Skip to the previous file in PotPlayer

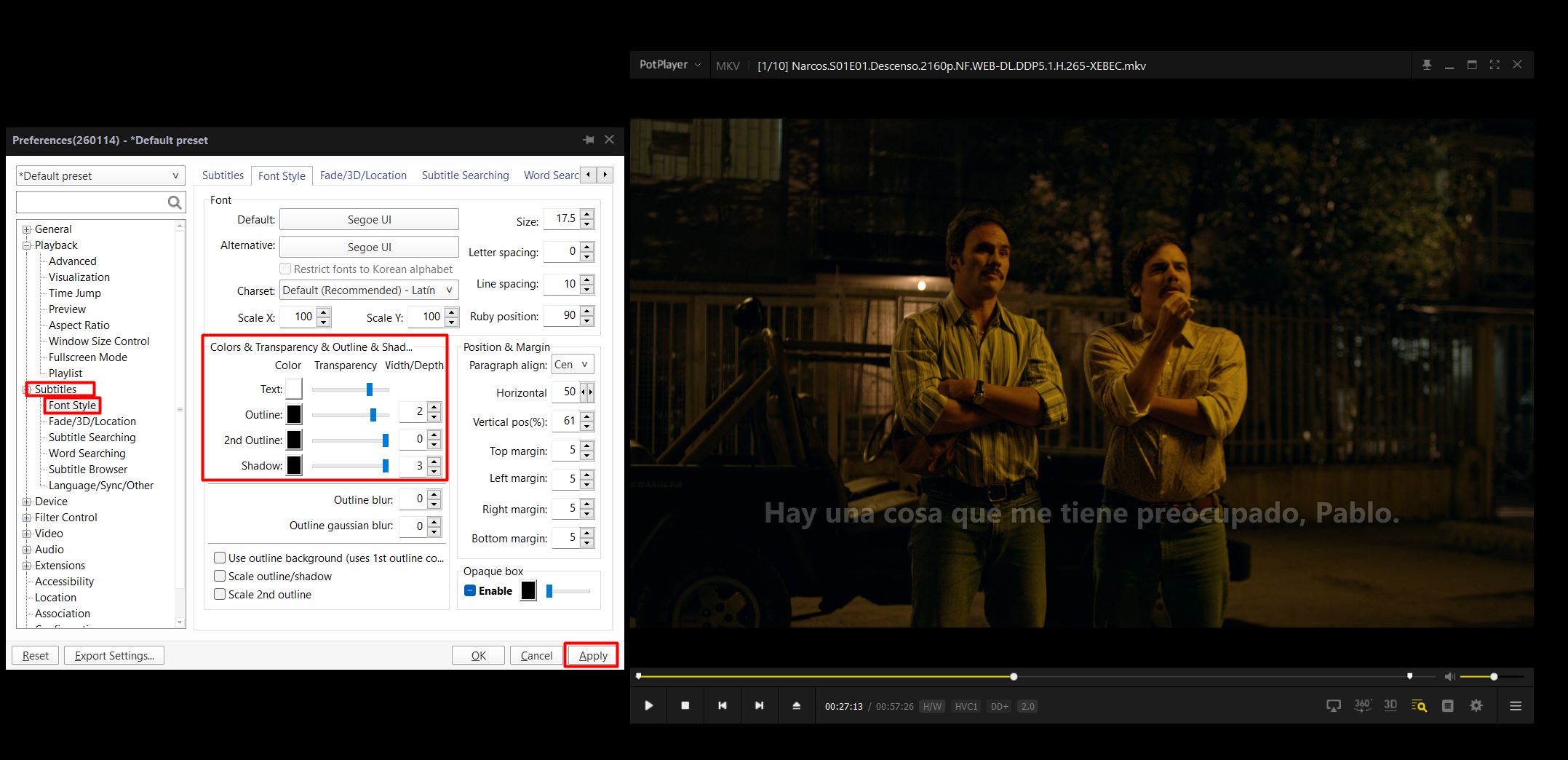(x=722, y=705)
